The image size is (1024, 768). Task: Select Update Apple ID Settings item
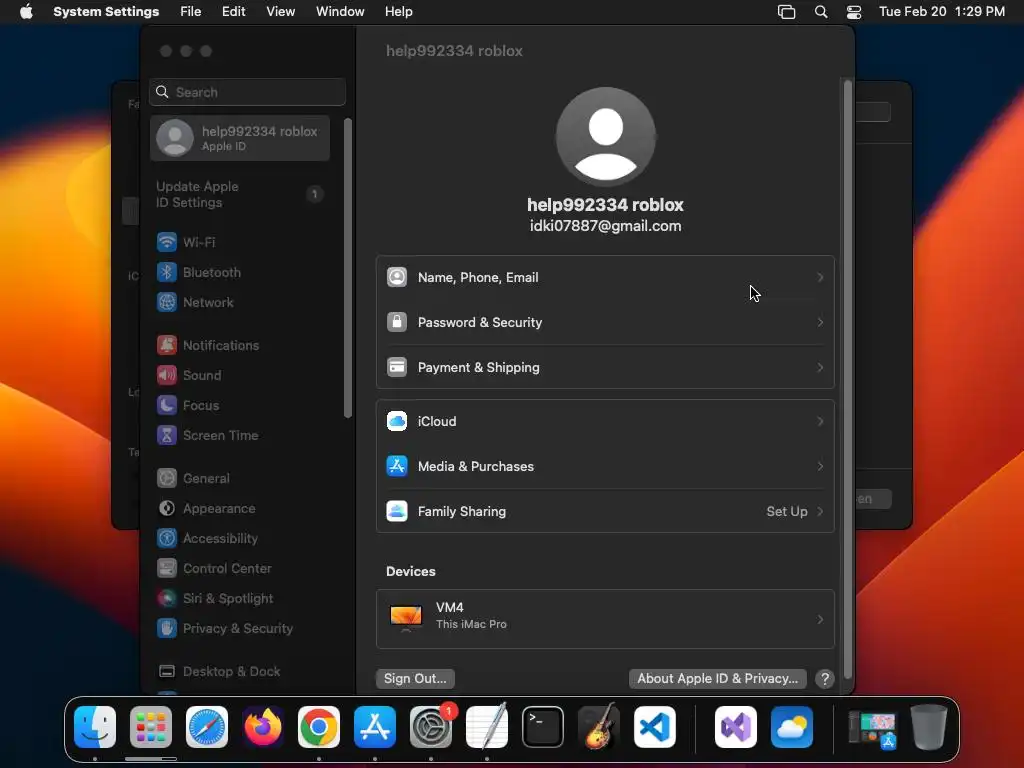pos(239,195)
